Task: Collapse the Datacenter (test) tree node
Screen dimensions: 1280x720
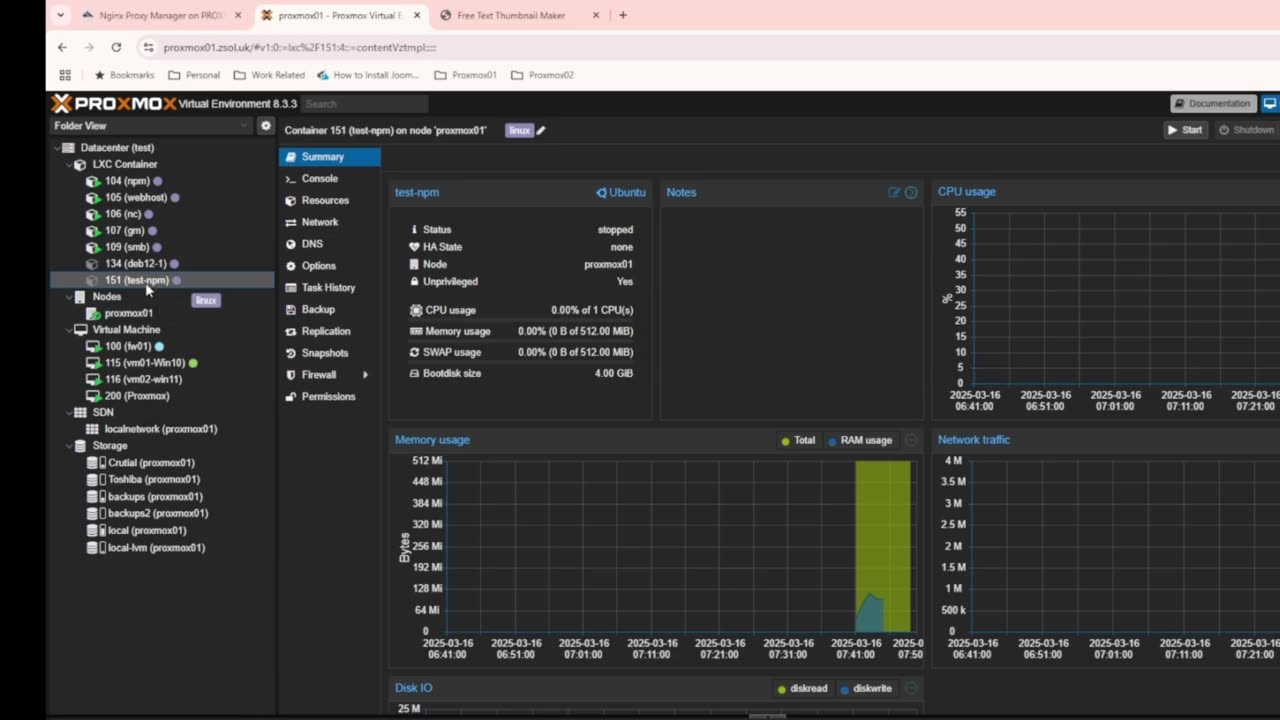Action: [x=57, y=148]
